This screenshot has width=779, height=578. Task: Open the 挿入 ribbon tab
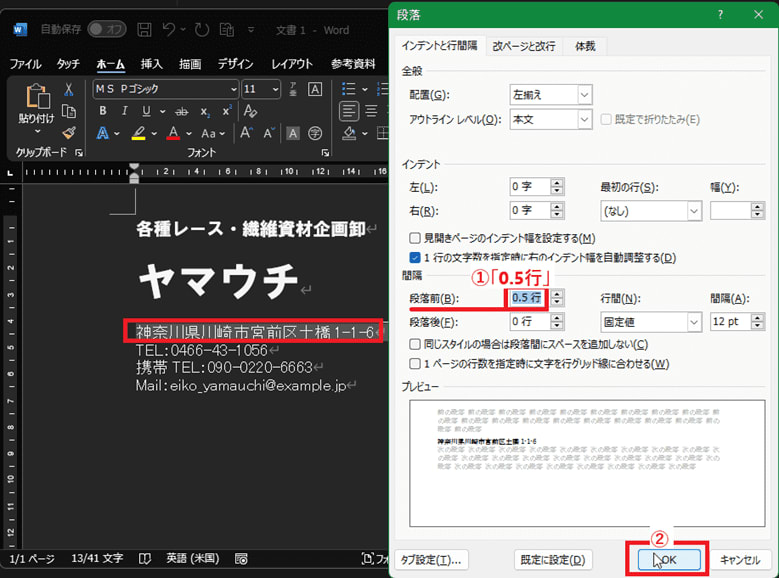(151, 64)
